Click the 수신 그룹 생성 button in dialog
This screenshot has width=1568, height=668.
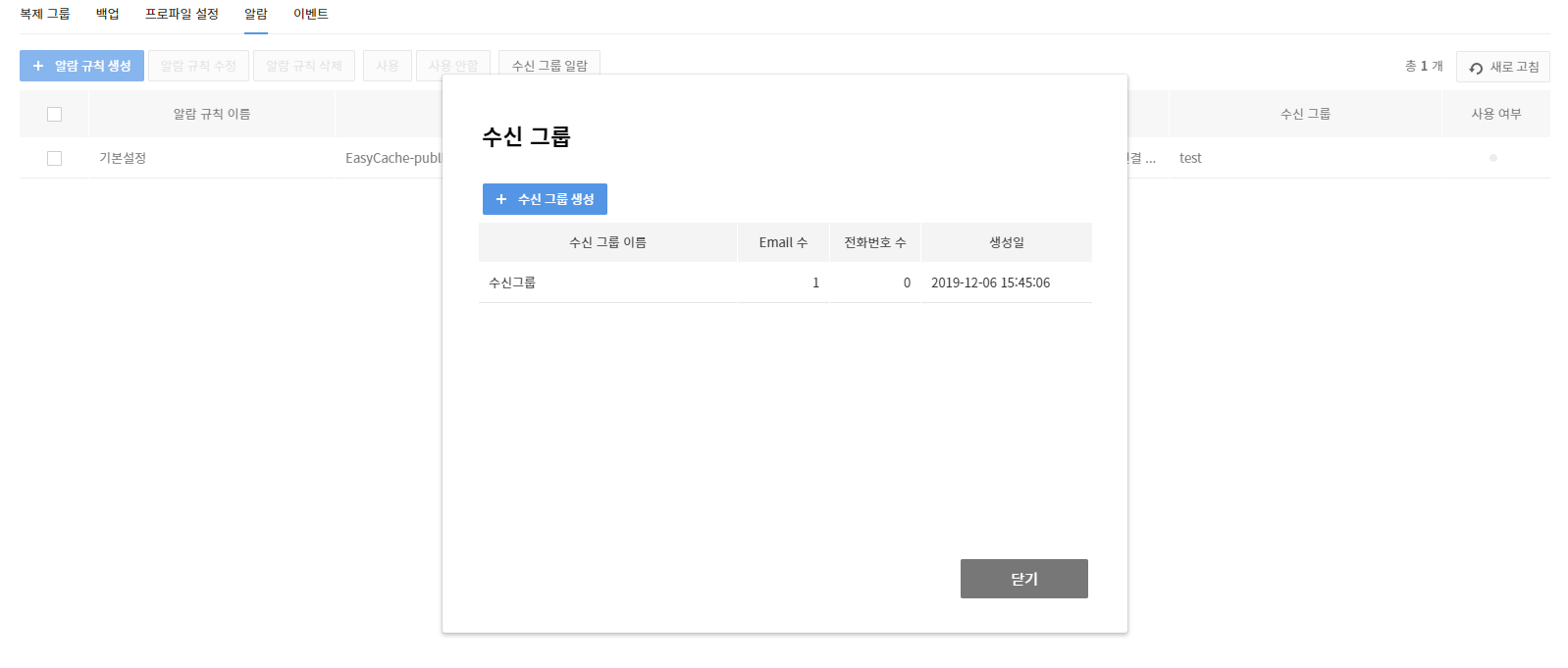click(545, 199)
